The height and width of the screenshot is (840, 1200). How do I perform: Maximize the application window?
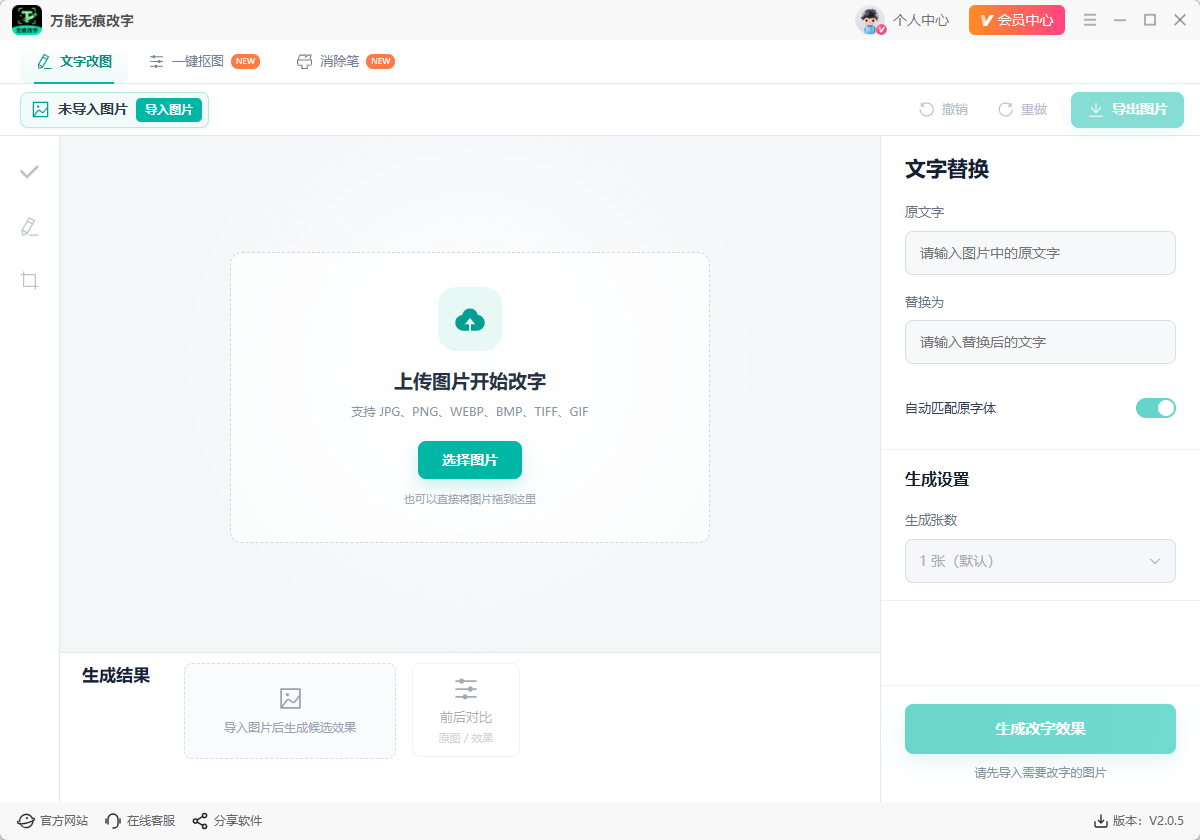pyautogui.click(x=1150, y=20)
